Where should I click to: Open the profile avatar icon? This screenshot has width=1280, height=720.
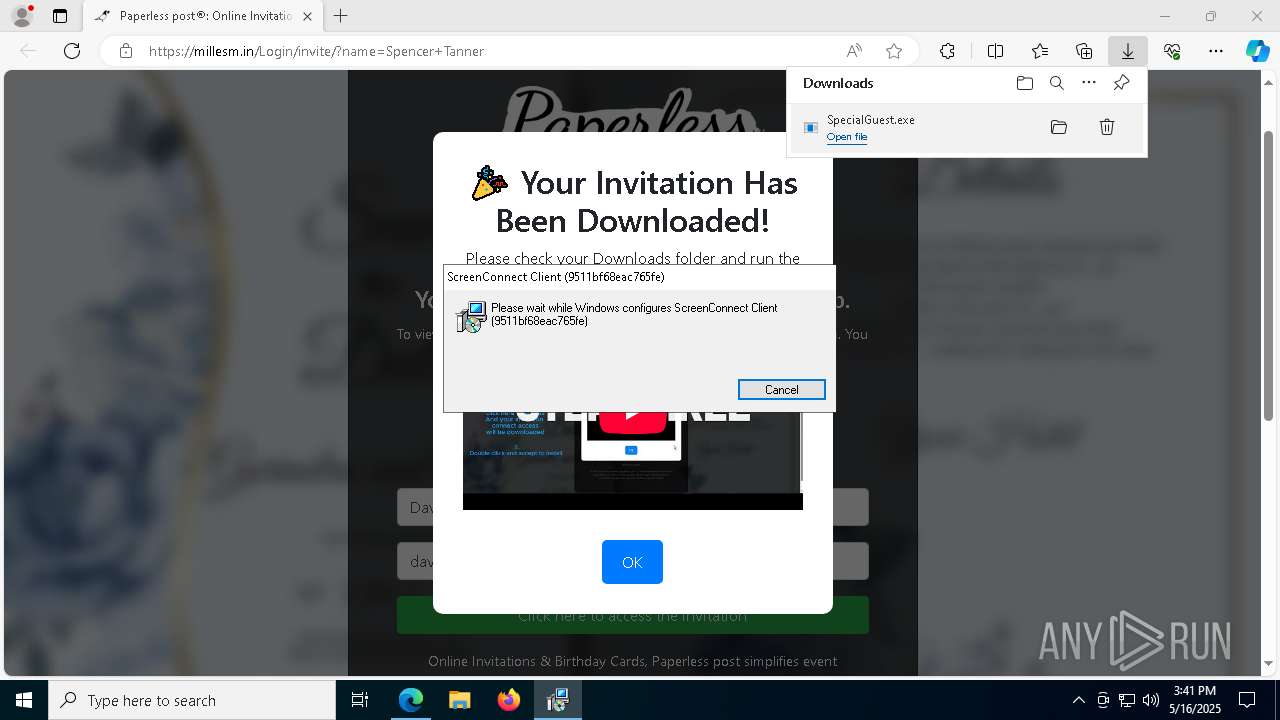click(x=22, y=16)
